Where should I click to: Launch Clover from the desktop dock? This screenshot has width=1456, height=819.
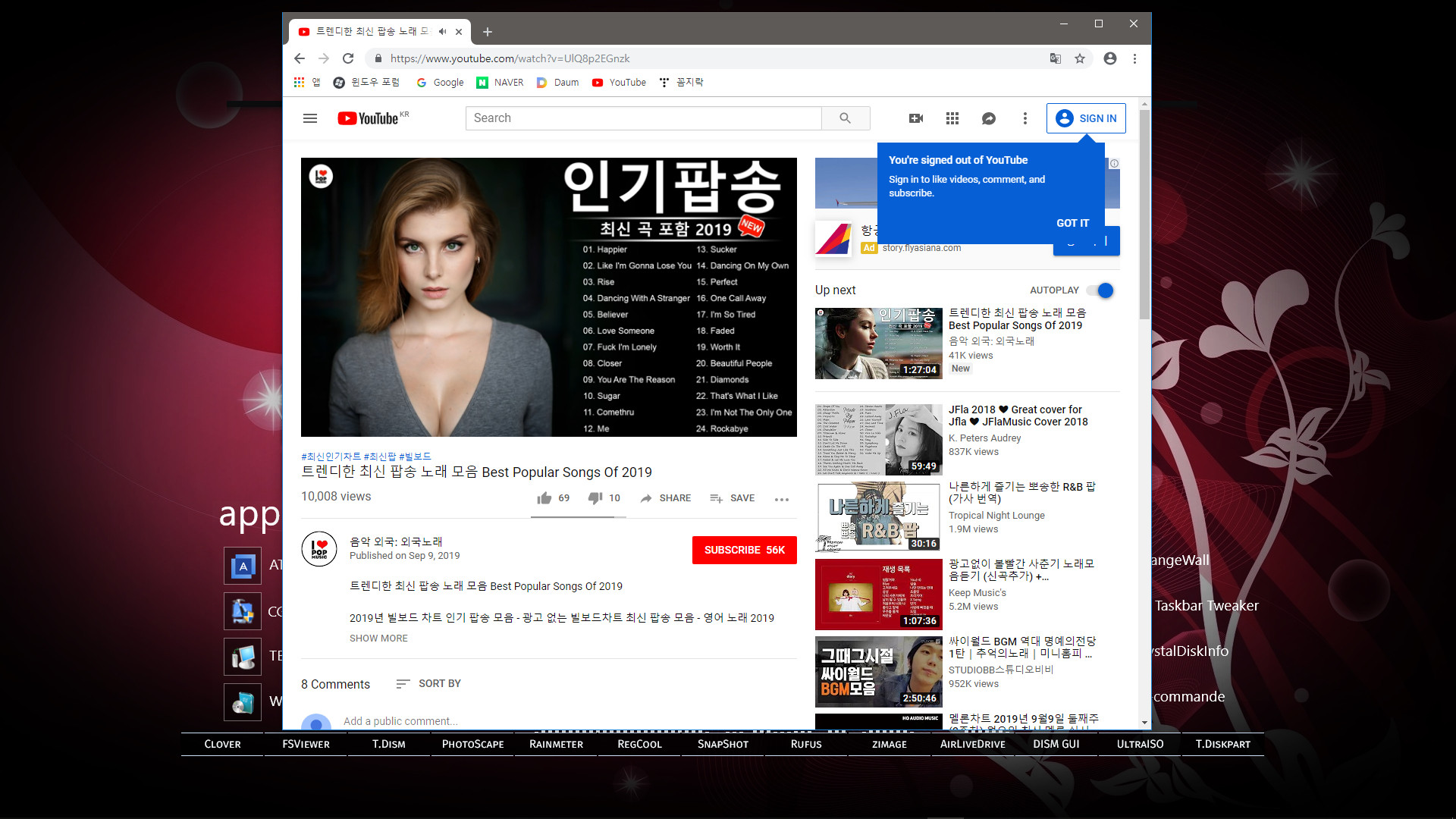(222, 745)
